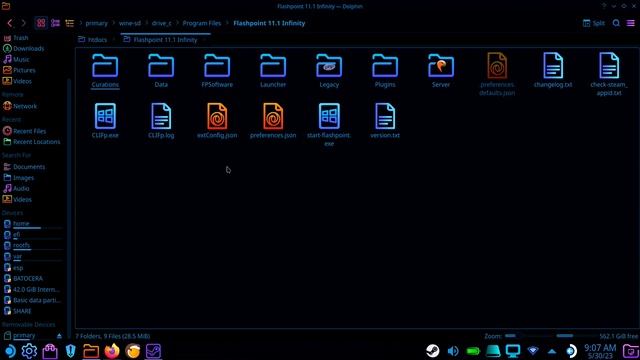Select the CLIFp.log file

click(x=161, y=121)
